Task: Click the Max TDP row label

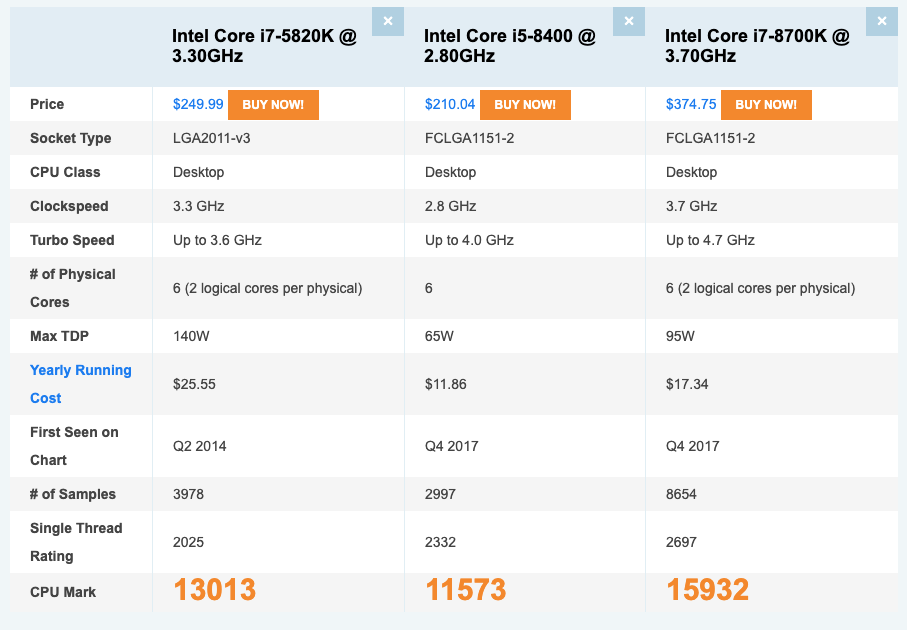Action: click(x=62, y=336)
